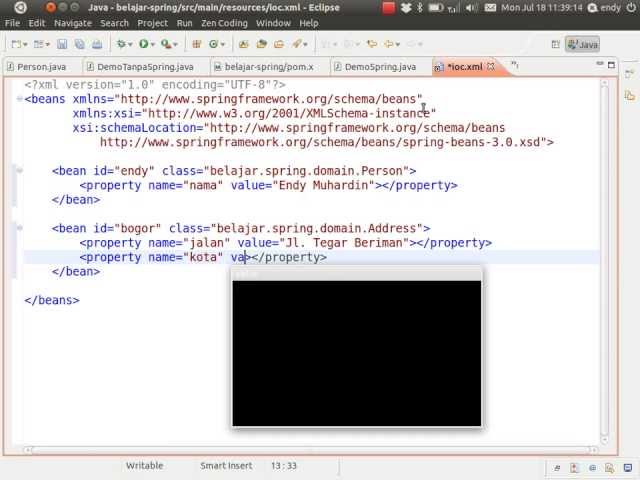This screenshot has width=640, height=480.
Task: Click the Save toolbar icon
Action: click(x=62, y=44)
